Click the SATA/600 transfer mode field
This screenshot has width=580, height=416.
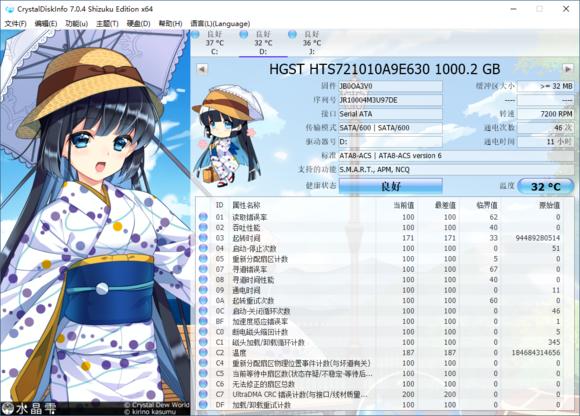click(391, 128)
